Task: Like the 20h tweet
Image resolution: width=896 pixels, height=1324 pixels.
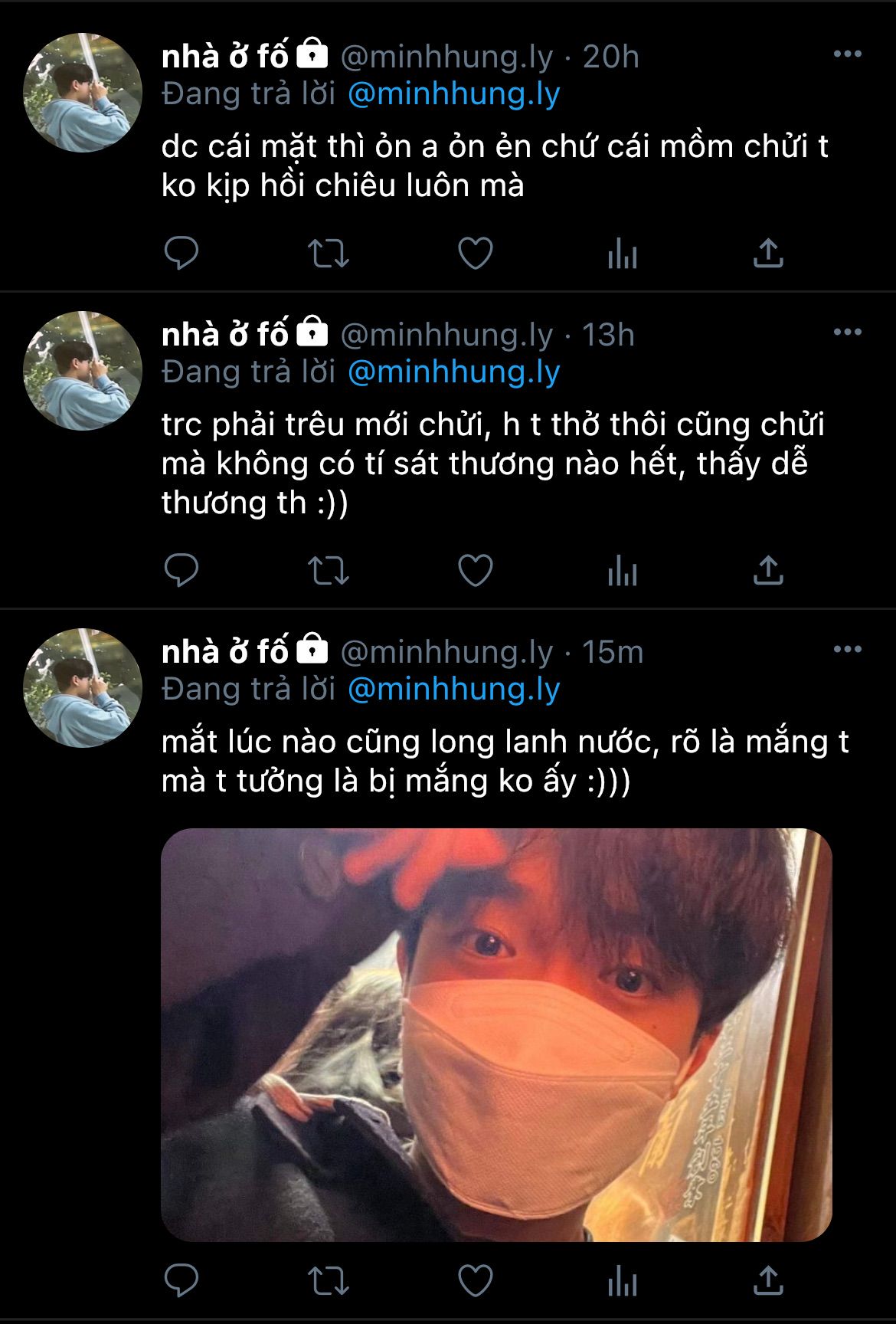Action: tap(475, 254)
